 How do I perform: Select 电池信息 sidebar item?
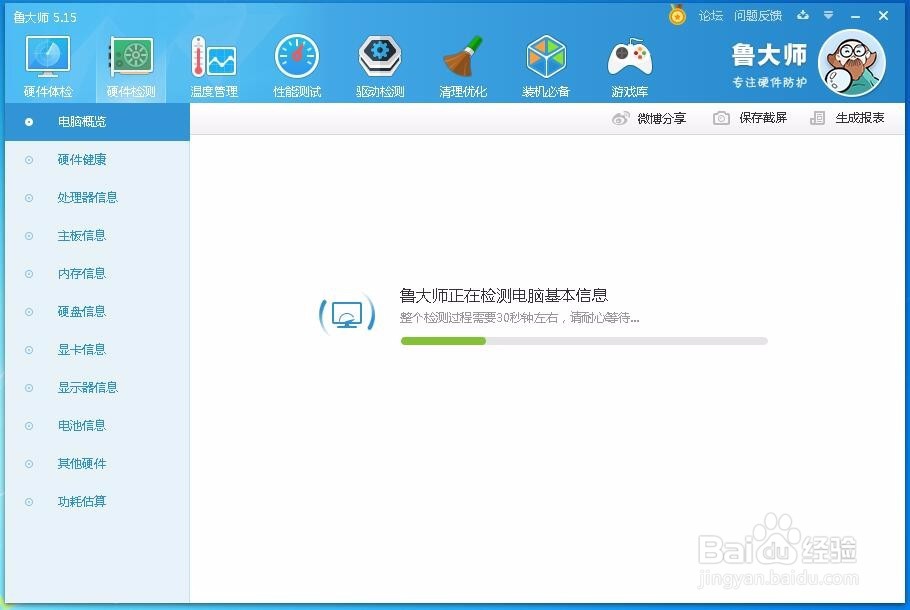click(97, 425)
